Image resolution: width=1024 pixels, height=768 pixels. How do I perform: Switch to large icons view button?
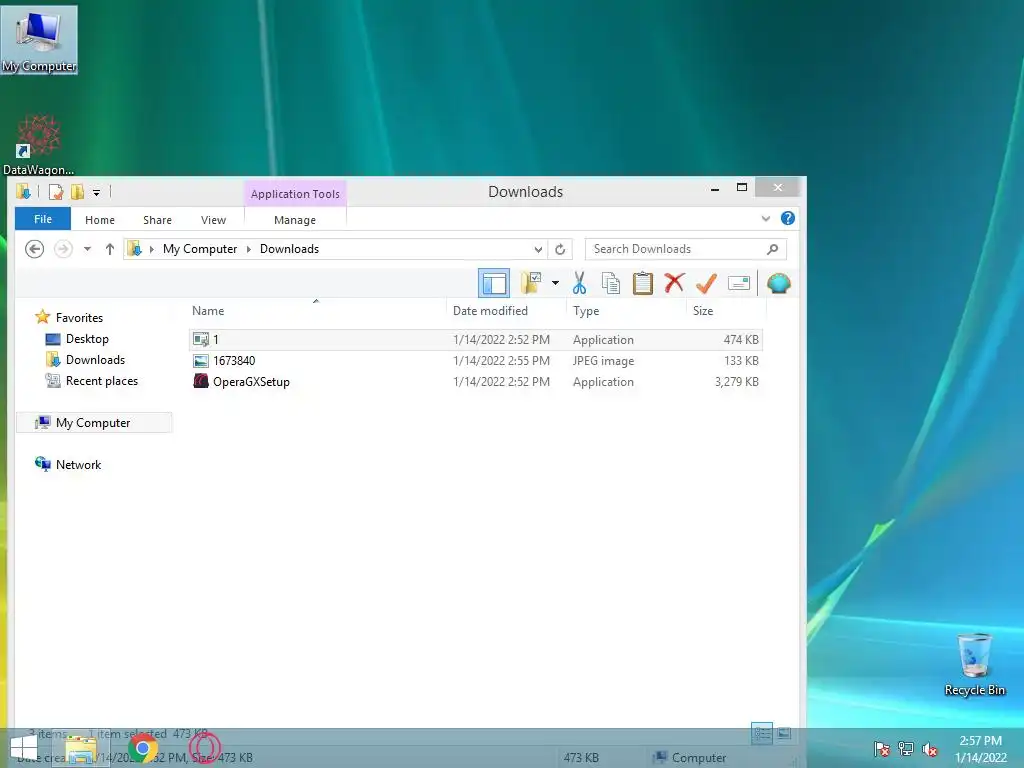784,733
